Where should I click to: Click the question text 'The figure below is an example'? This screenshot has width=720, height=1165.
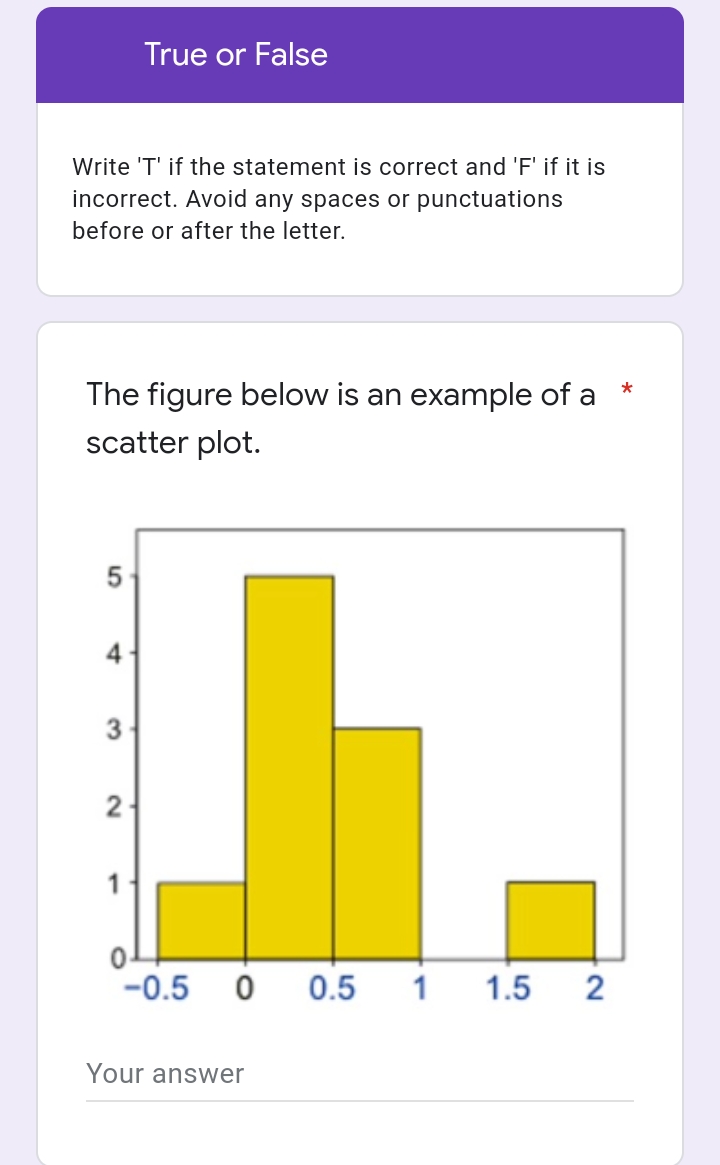click(x=340, y=394)
